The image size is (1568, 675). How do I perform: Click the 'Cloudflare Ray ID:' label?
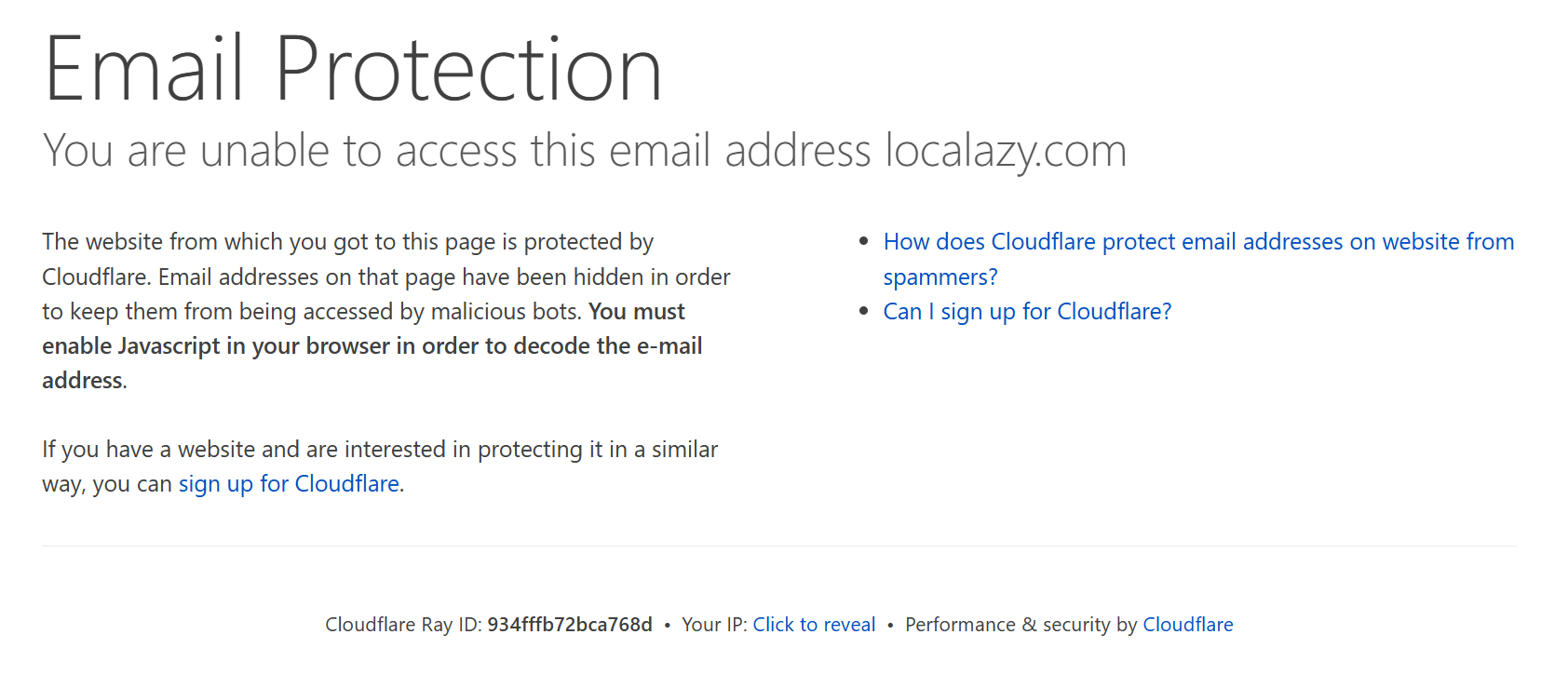pos(403,625)
